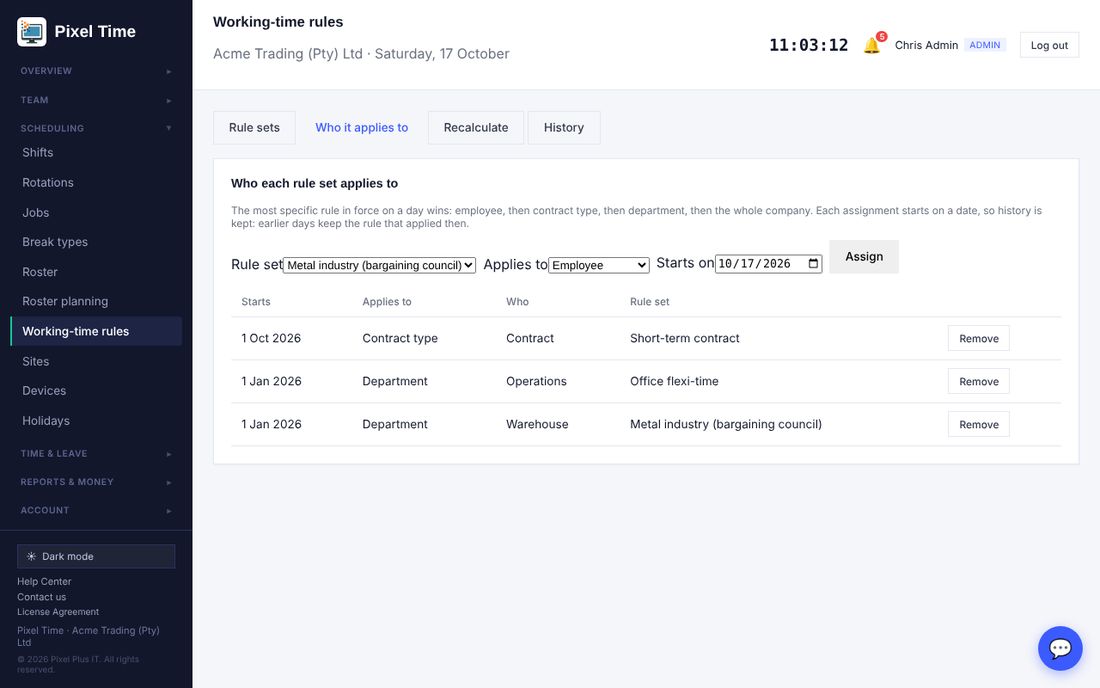
Task: Open Devices in the sidebar
Action: (x=96, y=391)
